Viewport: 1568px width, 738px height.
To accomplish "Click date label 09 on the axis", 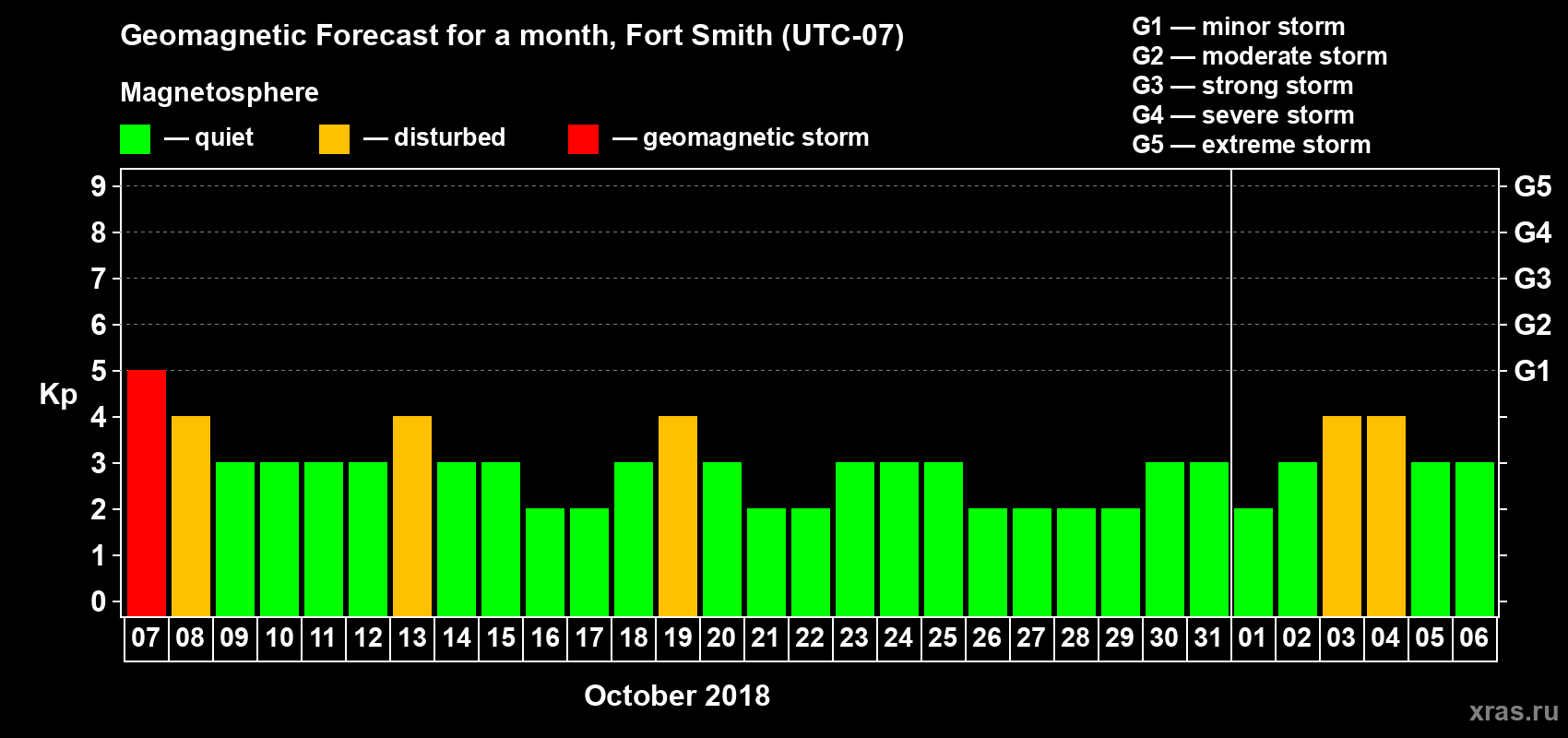I will (234, 637).
